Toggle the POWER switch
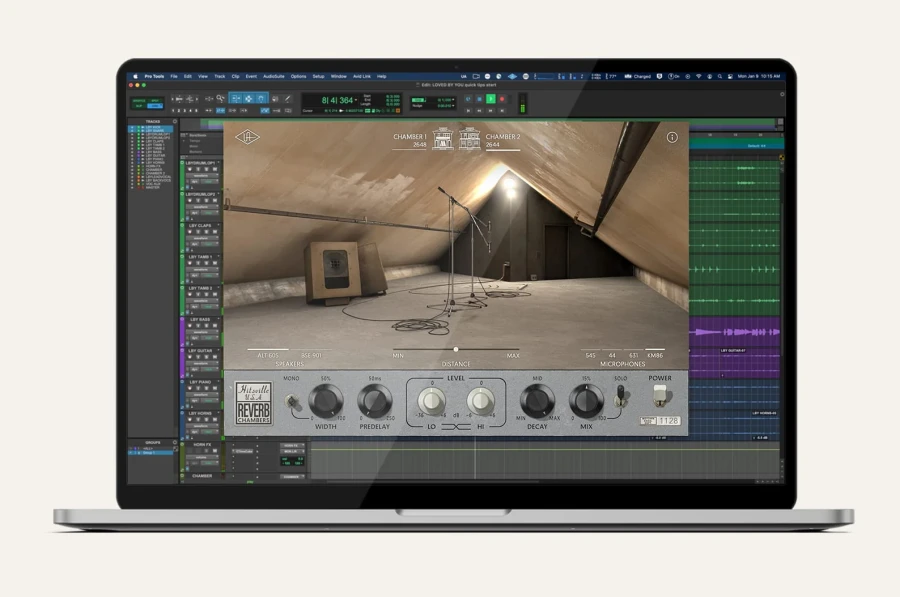This screenshot has width=900, height=597. tap(660, 395)
